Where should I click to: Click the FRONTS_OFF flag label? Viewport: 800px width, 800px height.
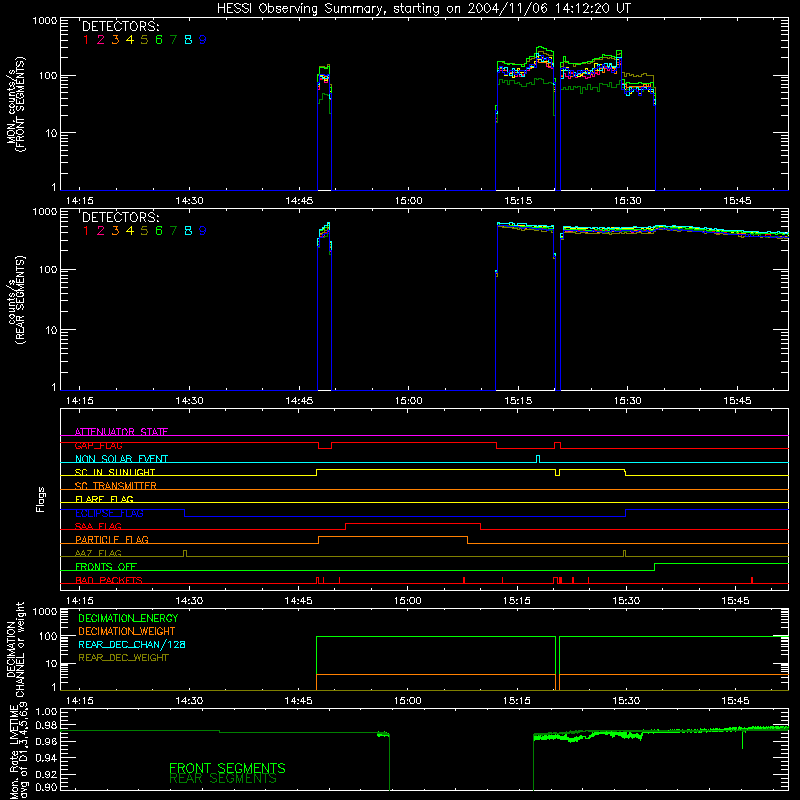pos(106,566)
